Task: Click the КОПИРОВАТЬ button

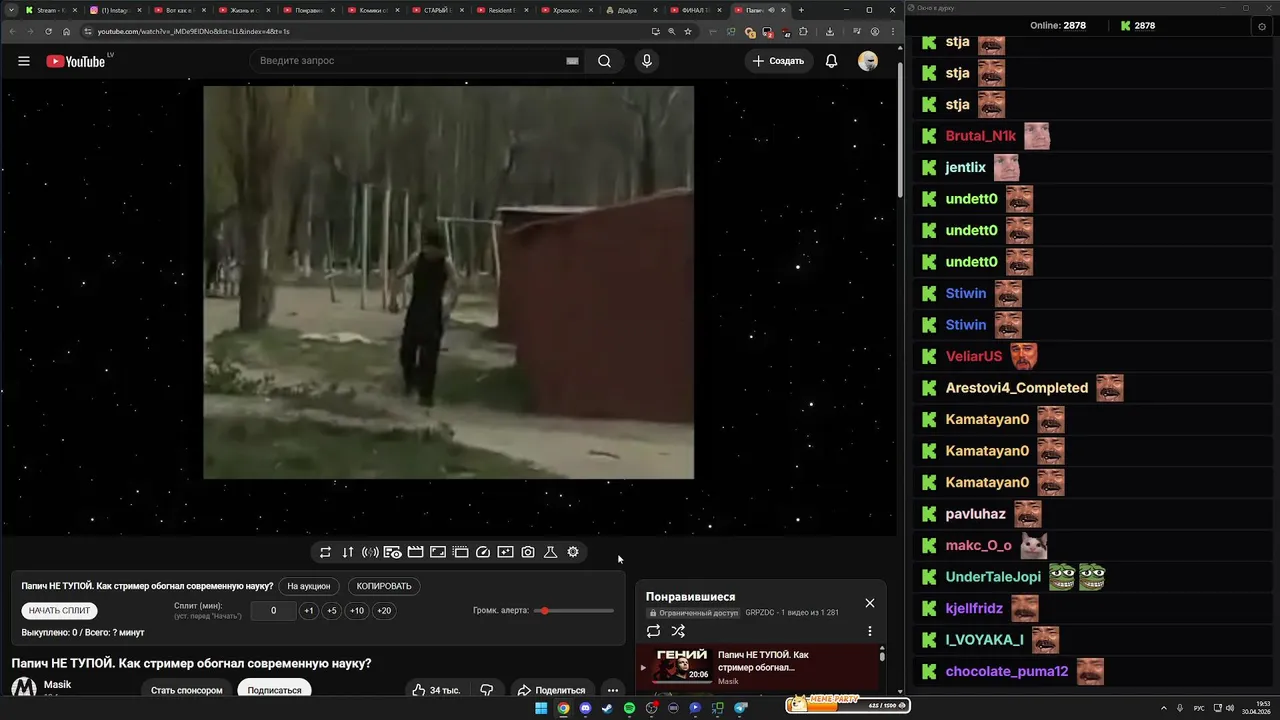Action: tap(384, 586)
